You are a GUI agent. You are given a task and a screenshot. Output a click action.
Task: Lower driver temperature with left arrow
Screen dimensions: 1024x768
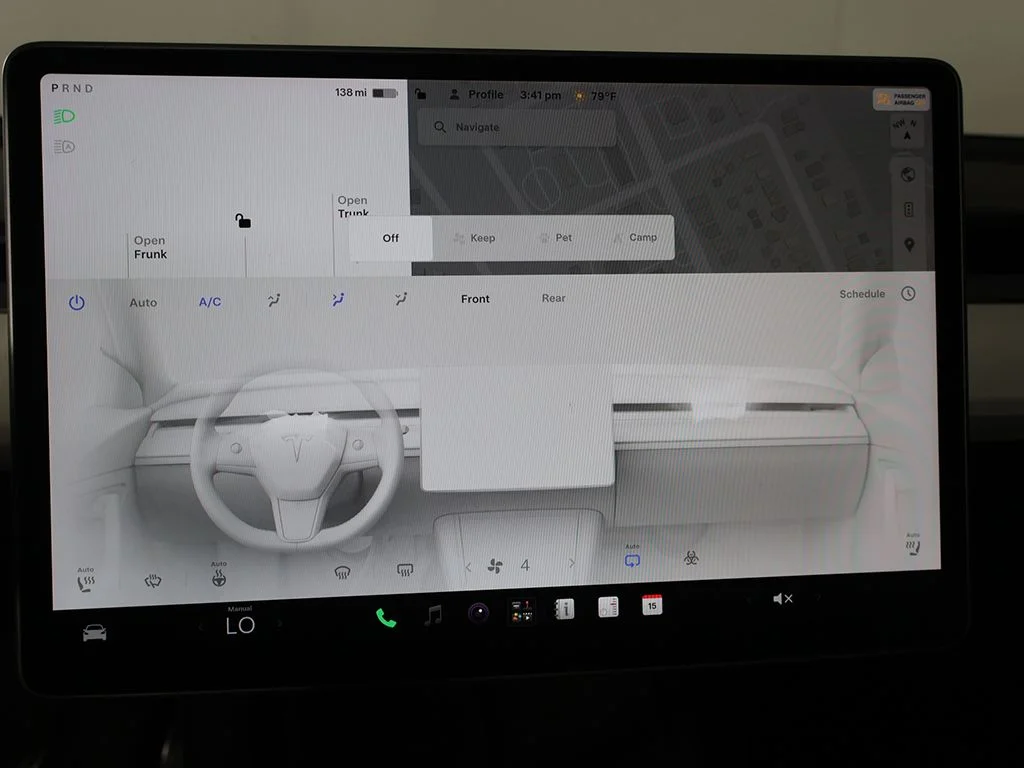point(200,626)
